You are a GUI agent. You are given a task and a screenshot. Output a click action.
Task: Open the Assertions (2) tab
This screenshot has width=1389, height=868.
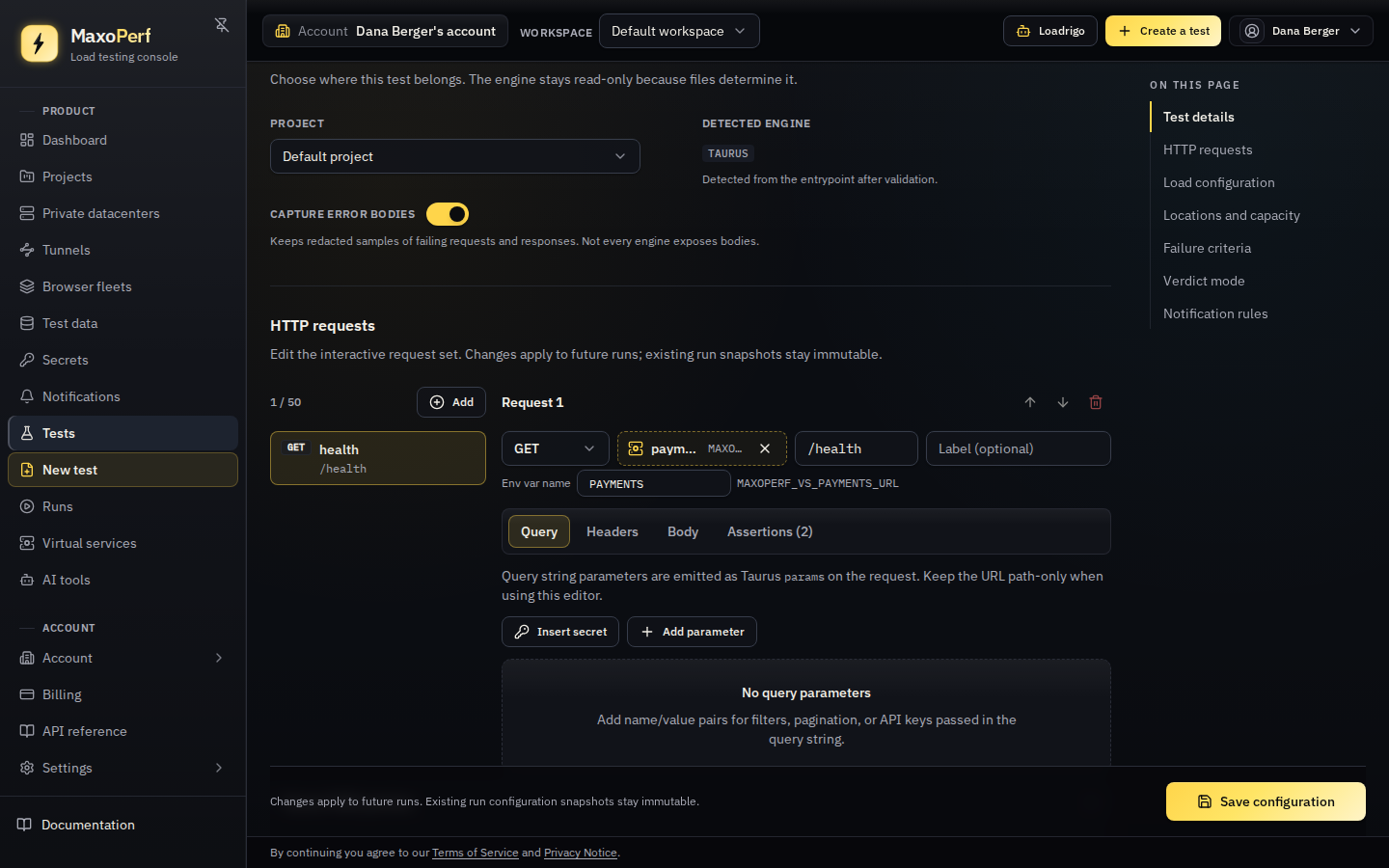coord(770,531)
